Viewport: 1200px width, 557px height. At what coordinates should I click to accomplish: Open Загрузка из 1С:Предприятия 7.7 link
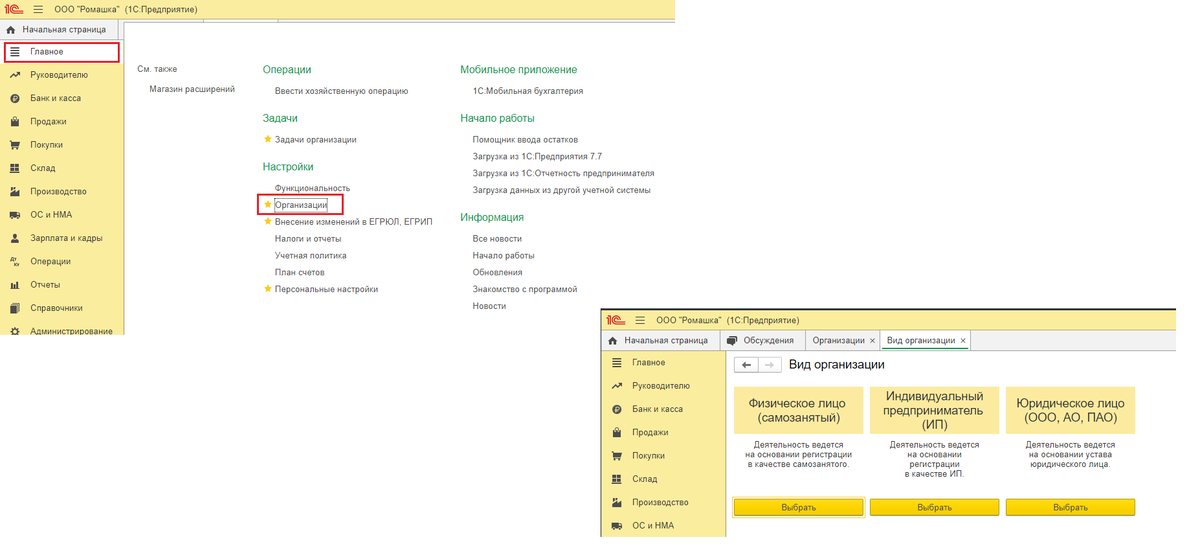point(537,157)
